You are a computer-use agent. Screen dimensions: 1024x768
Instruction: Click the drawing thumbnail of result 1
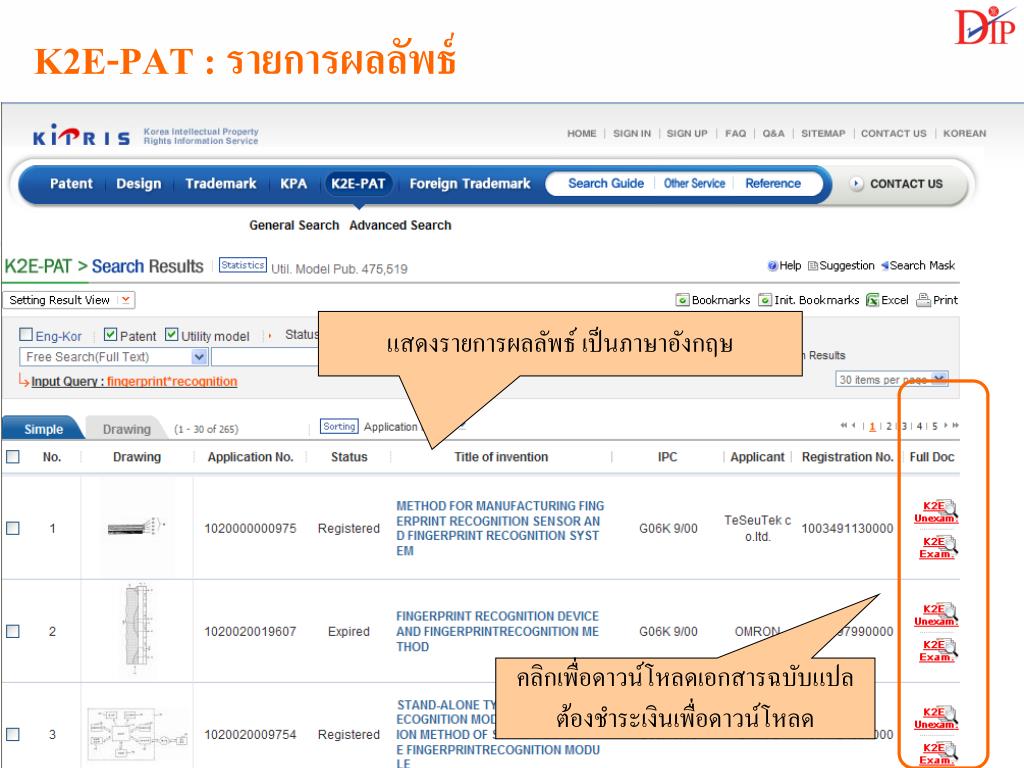coord(136,526)
